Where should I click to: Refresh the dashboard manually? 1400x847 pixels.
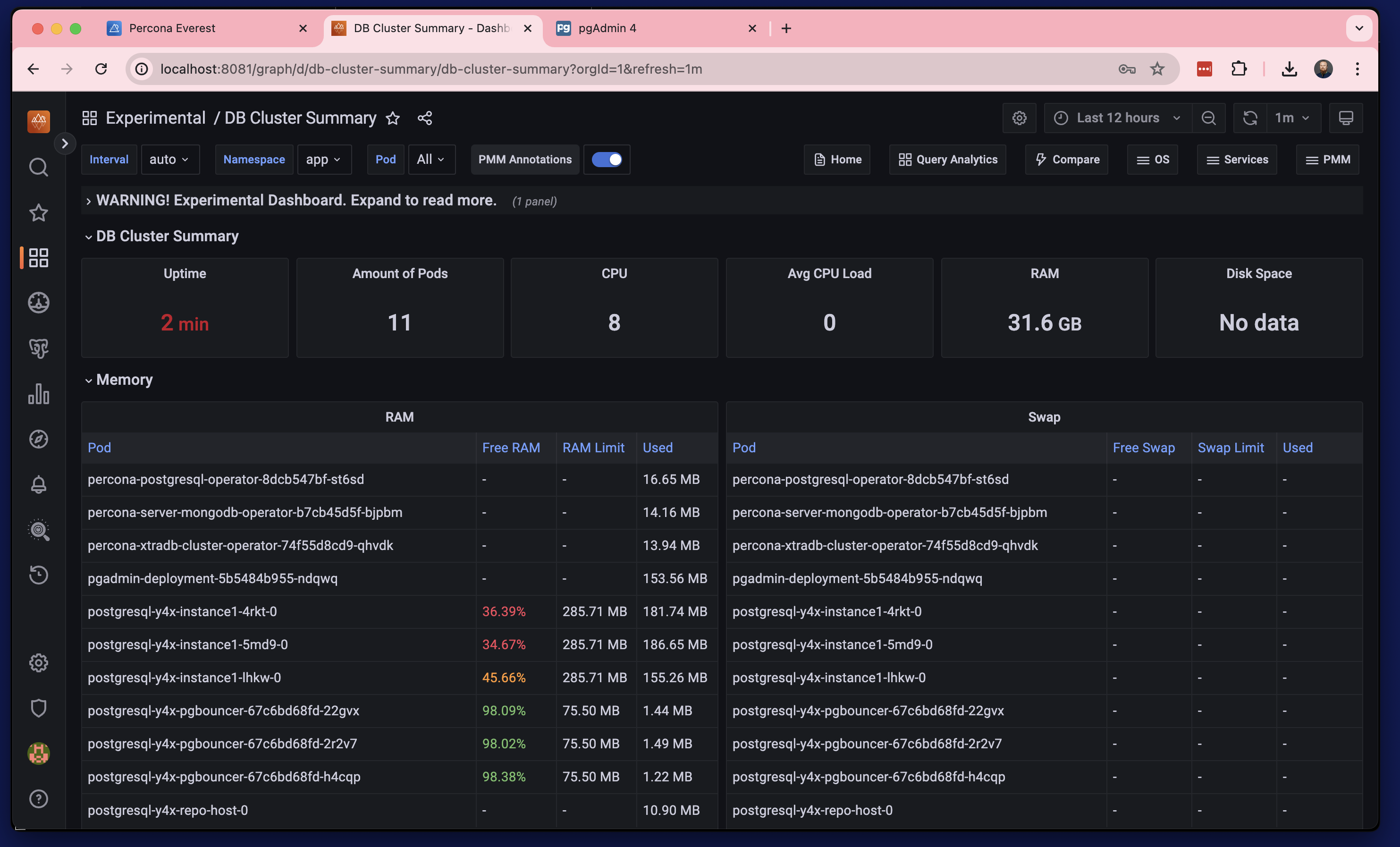tap(1249, 118)
